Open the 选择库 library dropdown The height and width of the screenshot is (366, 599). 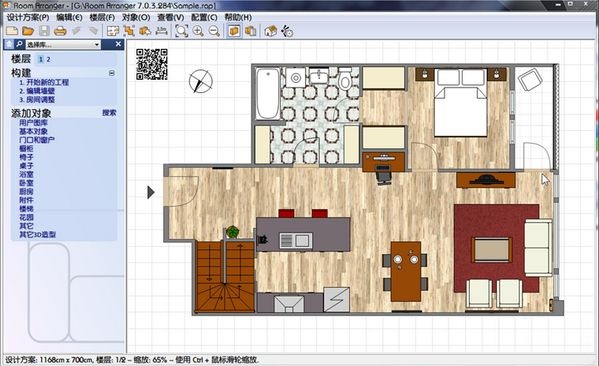[63, 45]
